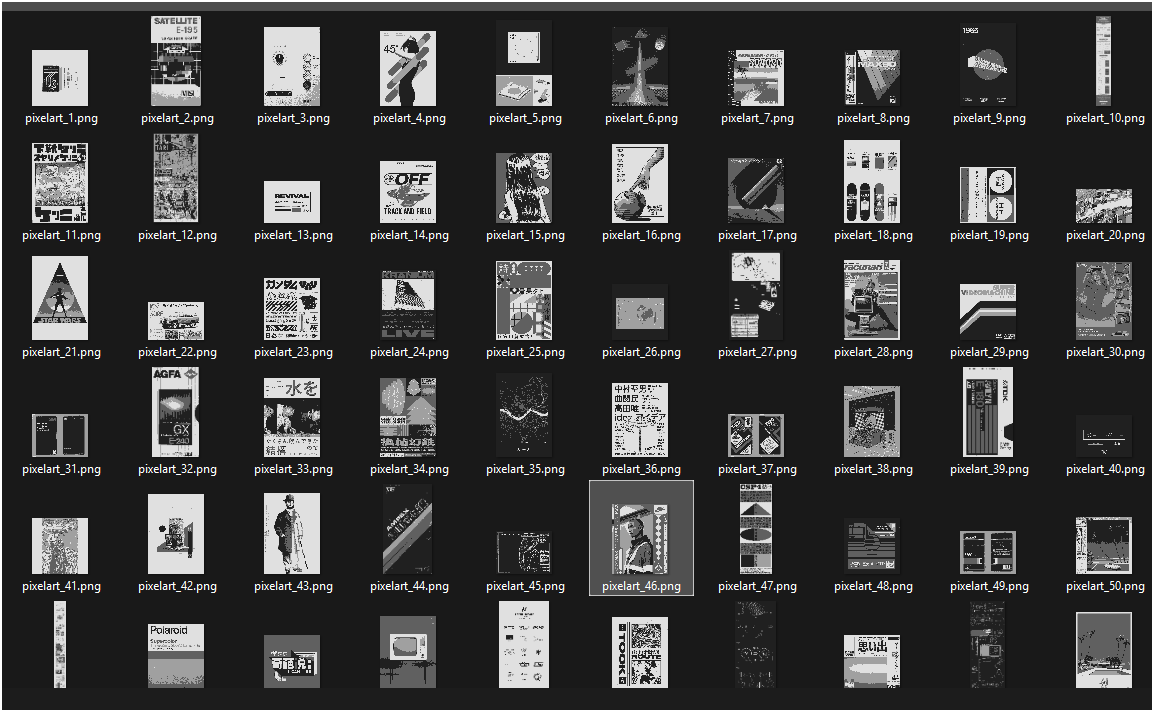The height and width of the screenshot is (712, 1154).
Task: Click the pixelart_50.png filename text
Action: tap(1105, 586)
